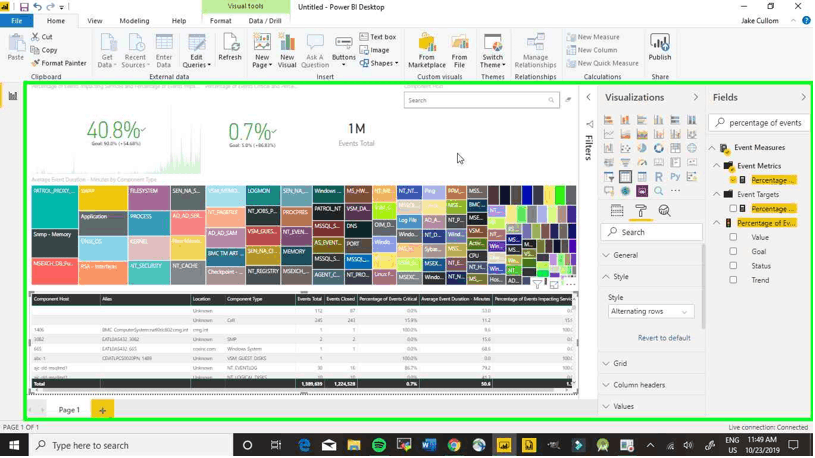Screen dimensions: 815x458
Task: Select the Slicer visualization icon
Action: pos(608,177)
